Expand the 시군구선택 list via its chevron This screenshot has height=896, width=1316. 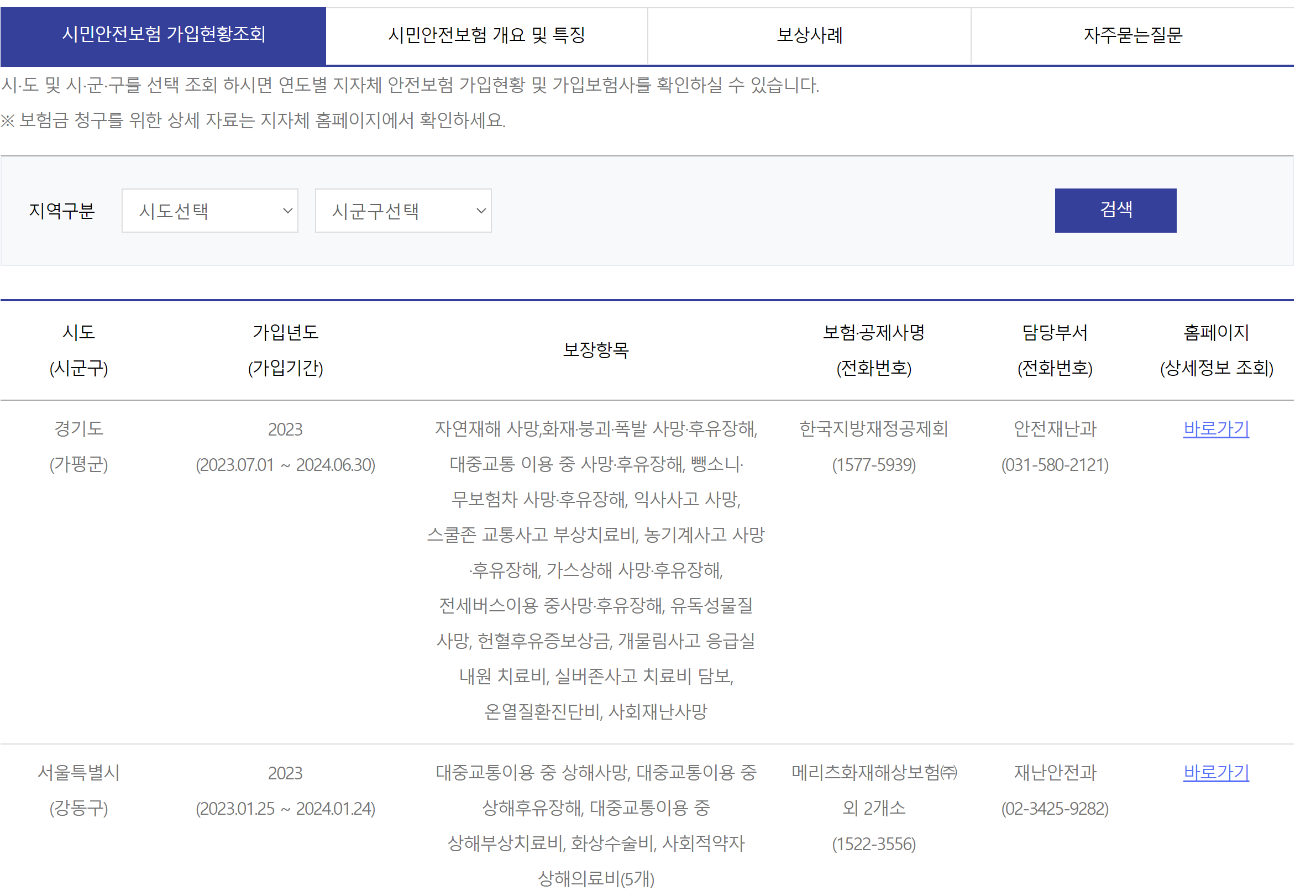[481, 210]
